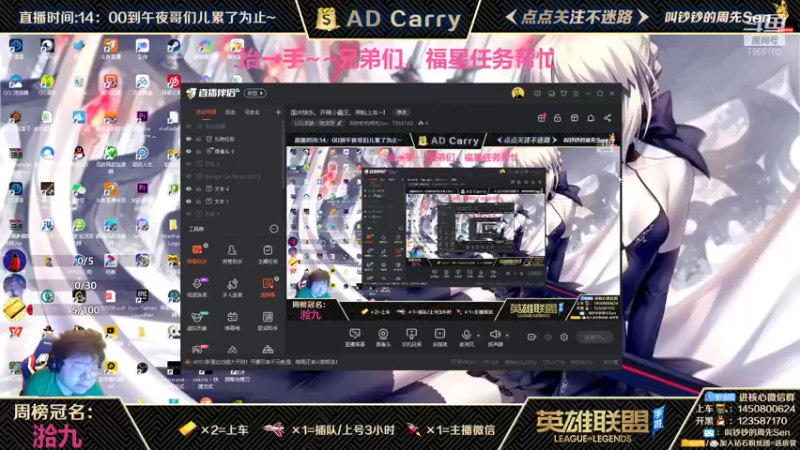The width and height of the screenshot is (800, 450).
Task: Open the orange highlighted tool right of 多人连麦
Action: point(267,287)
